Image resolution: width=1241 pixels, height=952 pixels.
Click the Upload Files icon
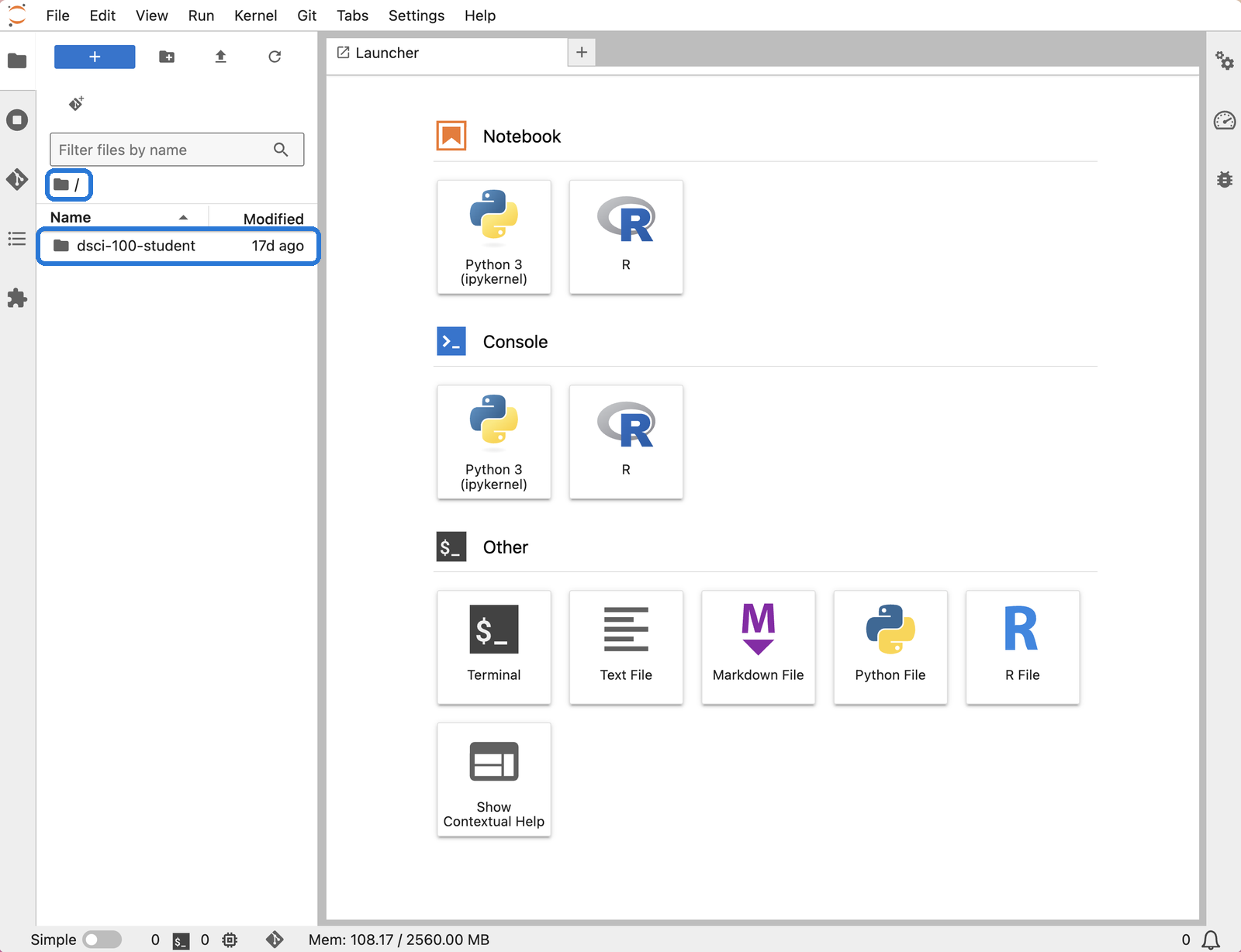221,57
